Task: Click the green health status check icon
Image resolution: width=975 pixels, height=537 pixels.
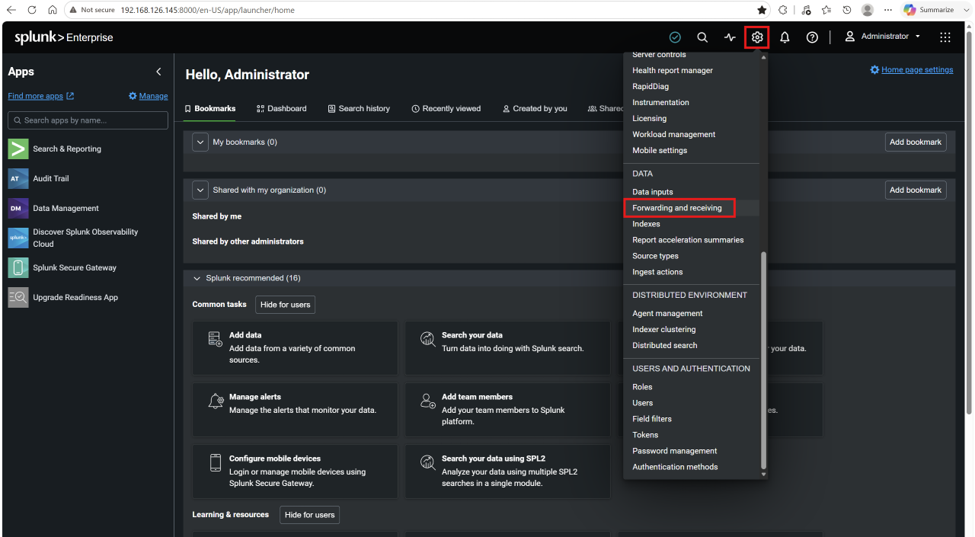Action: point(675,37)
